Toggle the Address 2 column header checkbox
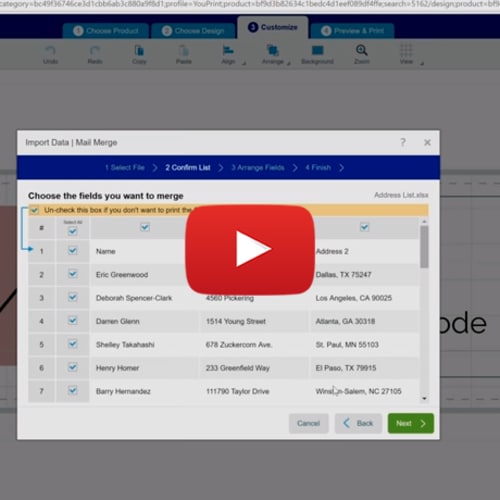The width and height of the screenshot is (500, 500). (x=364, y=227)
